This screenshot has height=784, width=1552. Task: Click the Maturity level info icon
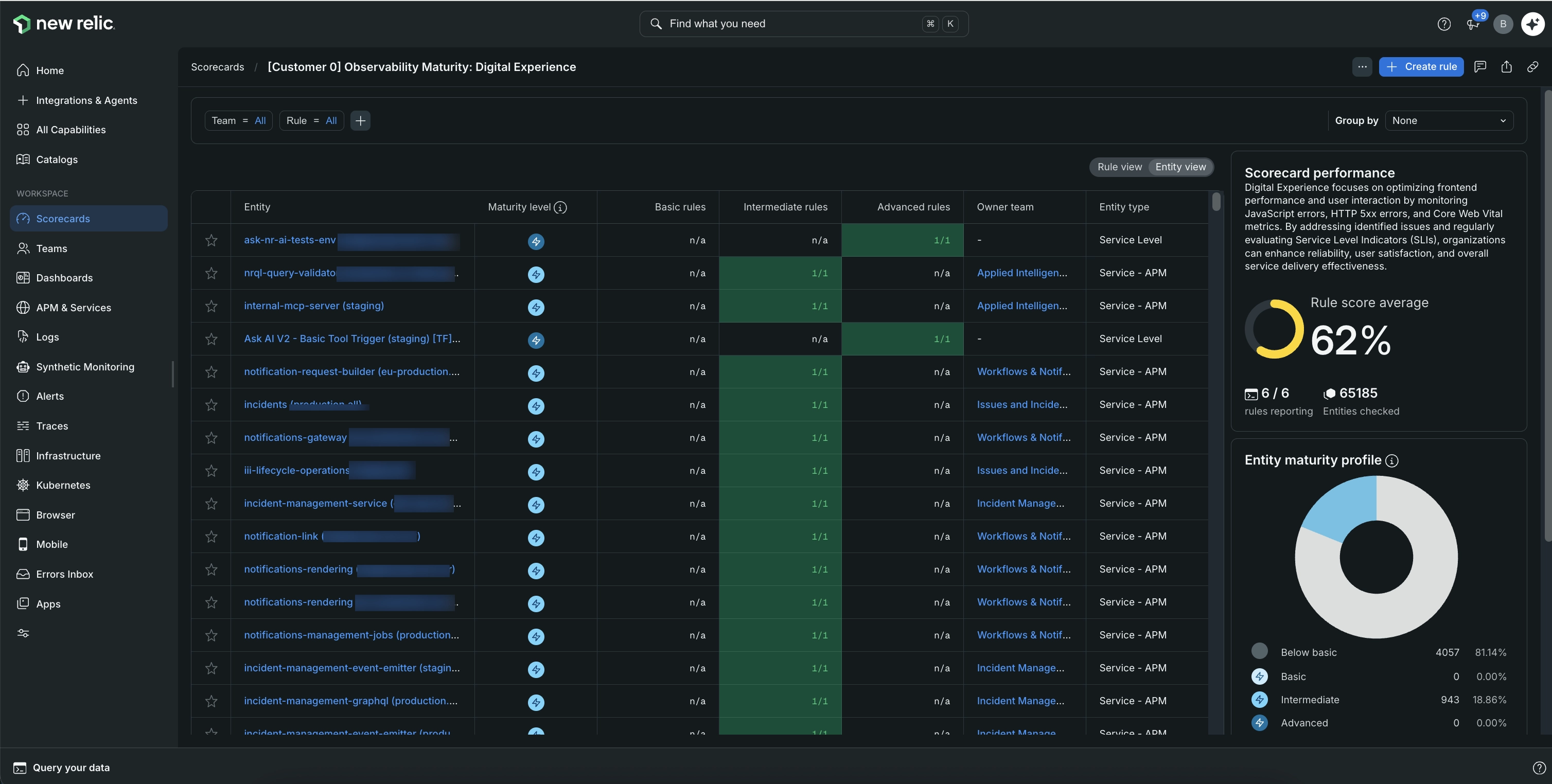(x=560, y=207)
